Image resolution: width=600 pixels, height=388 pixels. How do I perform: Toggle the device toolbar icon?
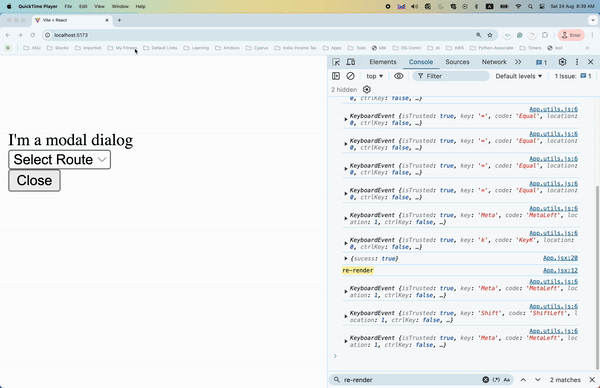pyautogui.click(x=351, y=62)
